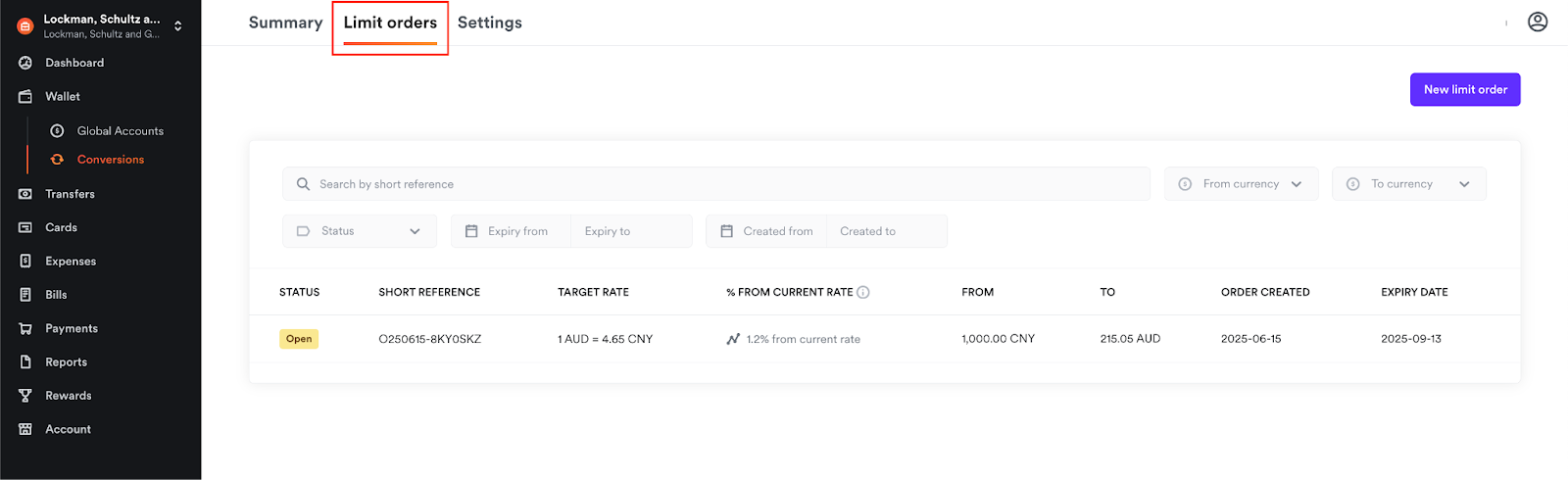
Task: Open the Status filter dropdown
Action: 360,231
